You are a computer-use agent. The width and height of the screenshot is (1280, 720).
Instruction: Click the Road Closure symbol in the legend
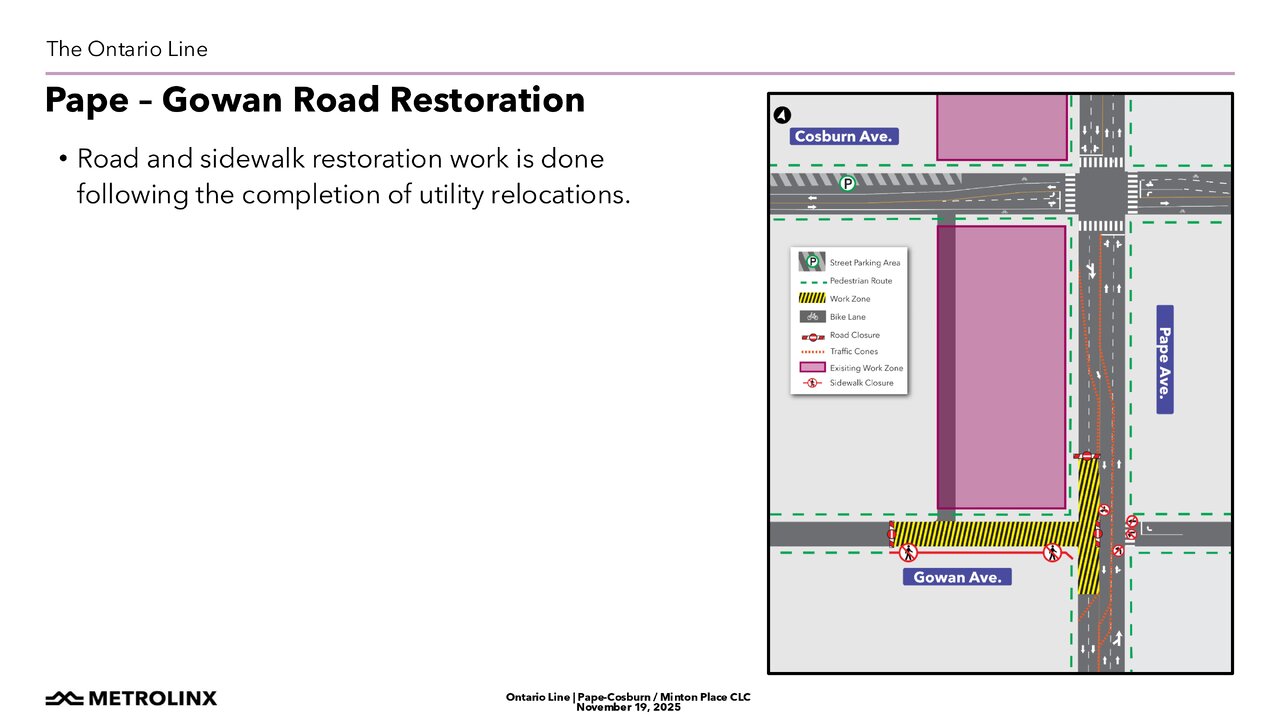(x=812, y=335)
